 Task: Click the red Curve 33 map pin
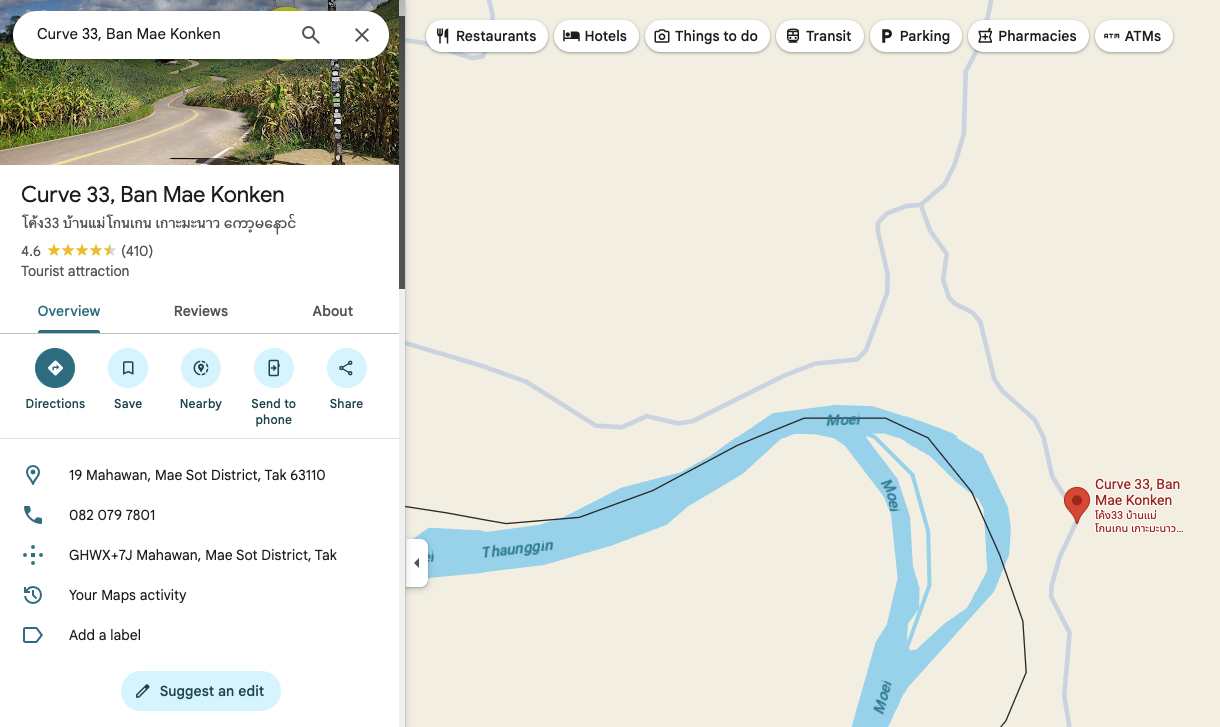click(x=1077, y=505)
